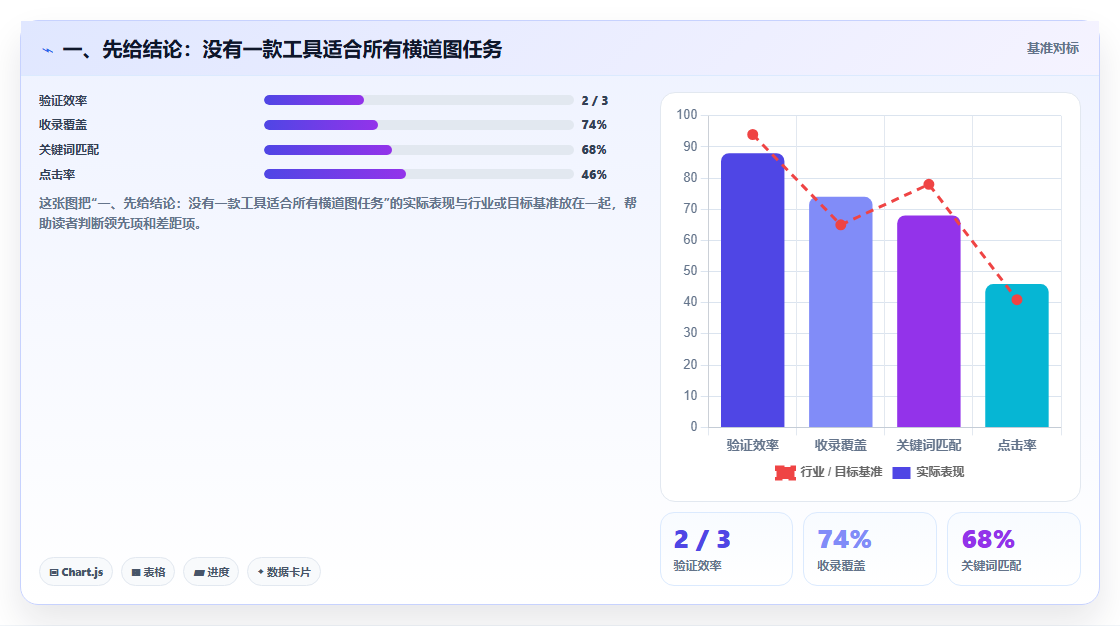Screen dimensions: 1120x626
Task: Toggle the 行业 / 目标基准 legend entry
Action: point(829,472)
